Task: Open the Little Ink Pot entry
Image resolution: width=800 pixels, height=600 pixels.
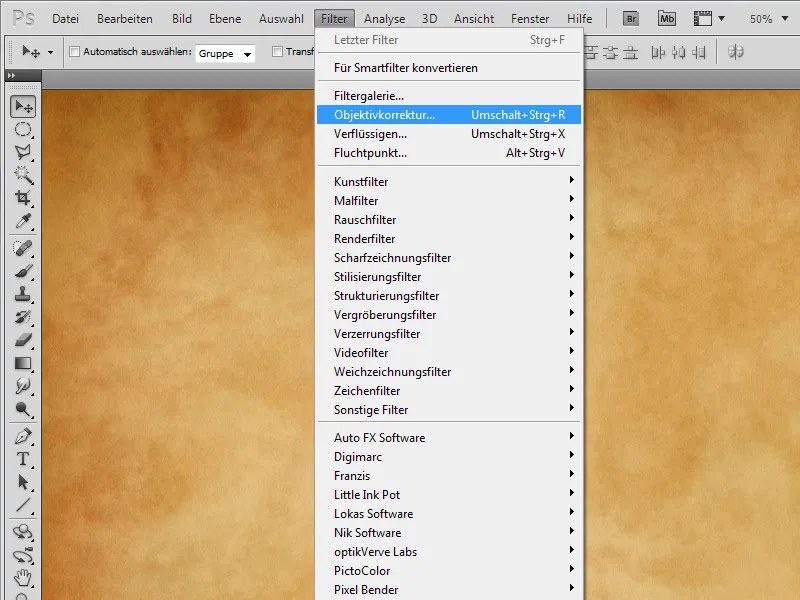Action: [x=448, y=494]
